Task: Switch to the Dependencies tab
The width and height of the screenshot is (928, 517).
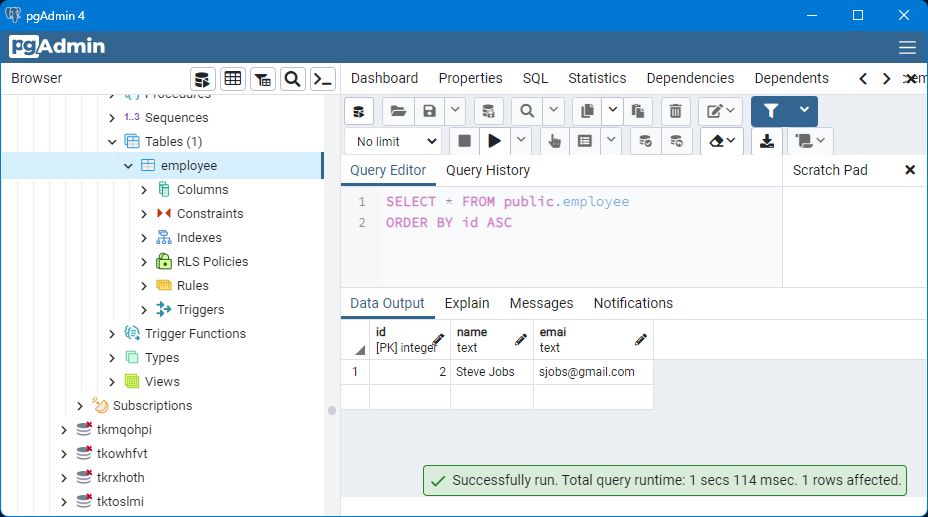Action: coord(690,78)
